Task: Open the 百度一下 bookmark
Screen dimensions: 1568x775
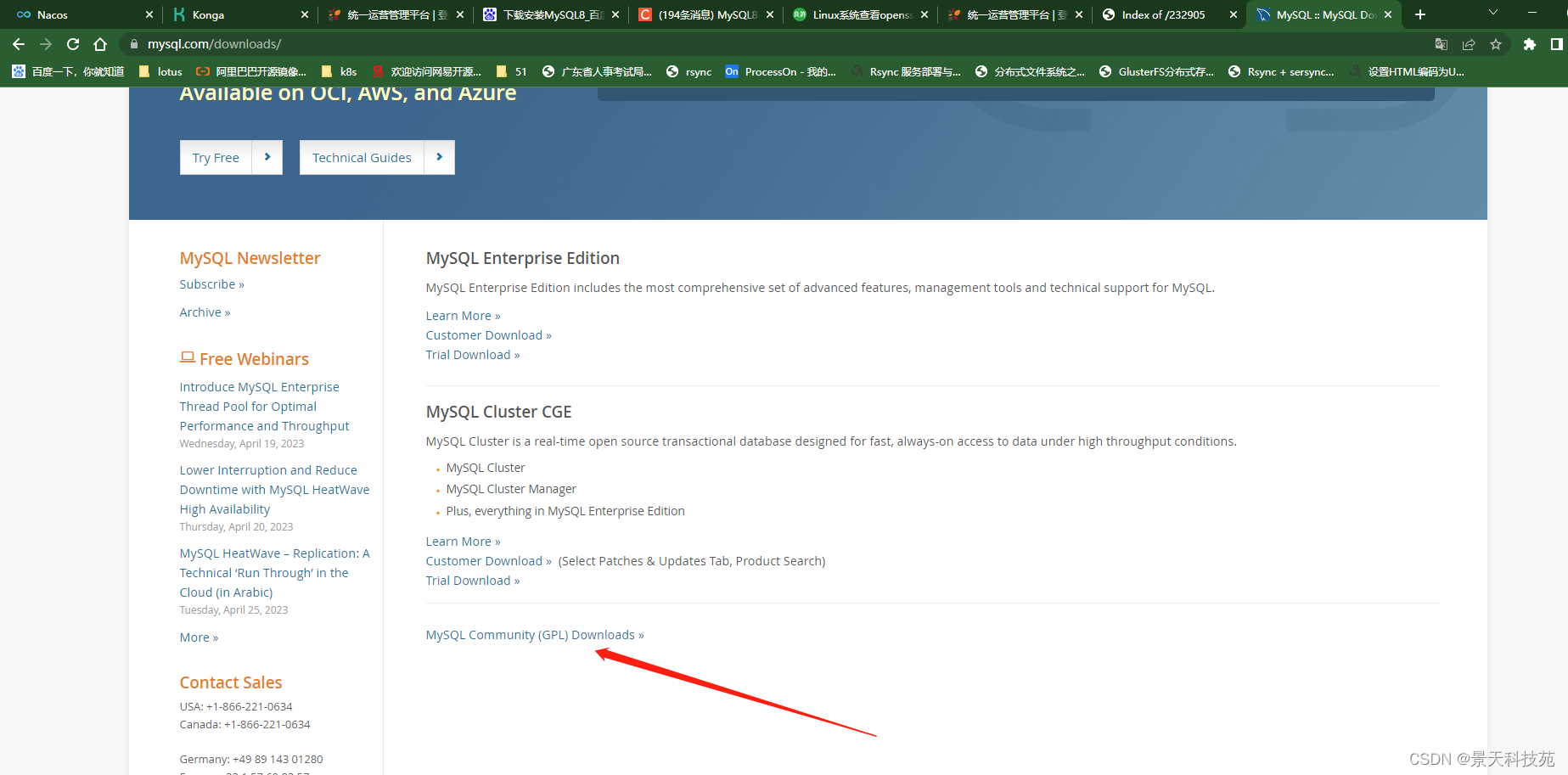Action: coord(68,72)
